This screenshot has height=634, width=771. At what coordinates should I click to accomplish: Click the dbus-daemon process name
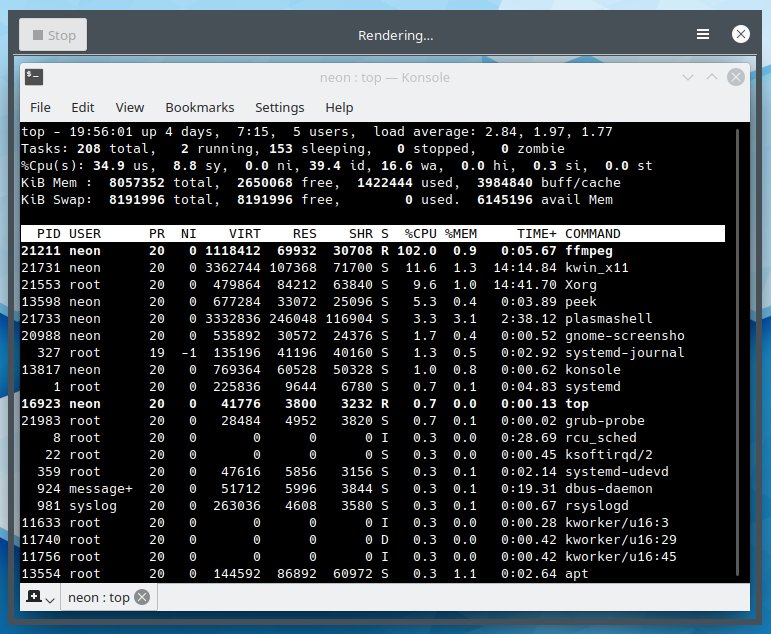tap(609, 489)
